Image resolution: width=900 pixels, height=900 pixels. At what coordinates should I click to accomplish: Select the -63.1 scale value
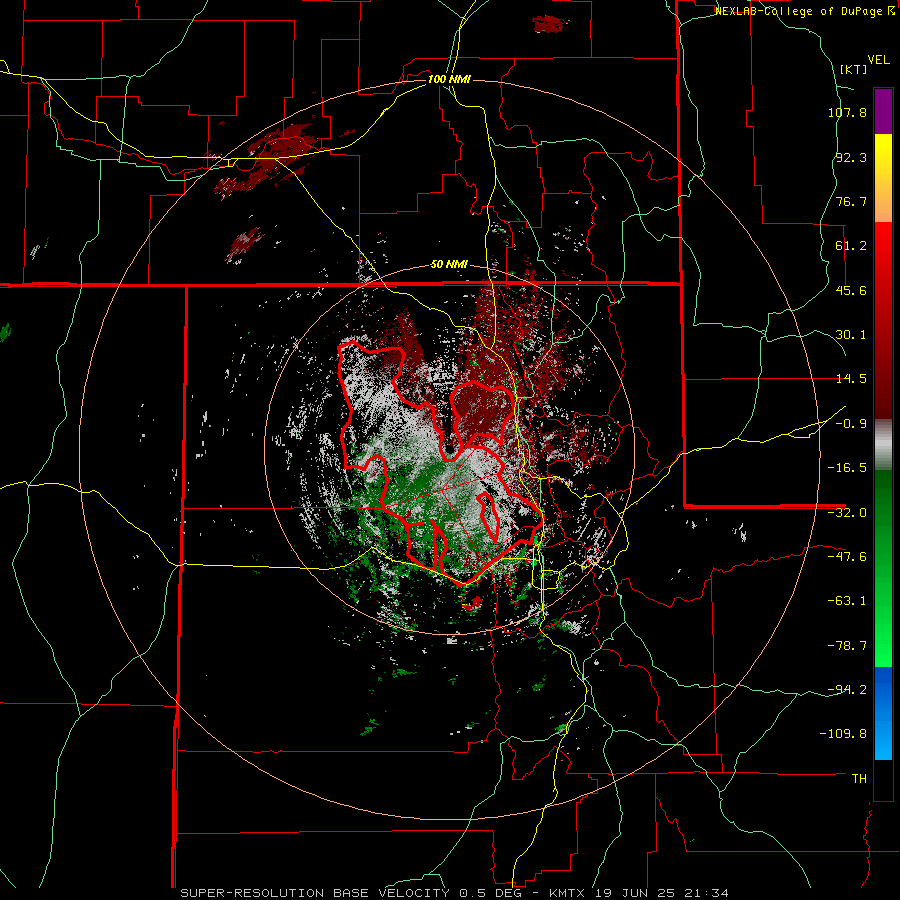(847, 601)
